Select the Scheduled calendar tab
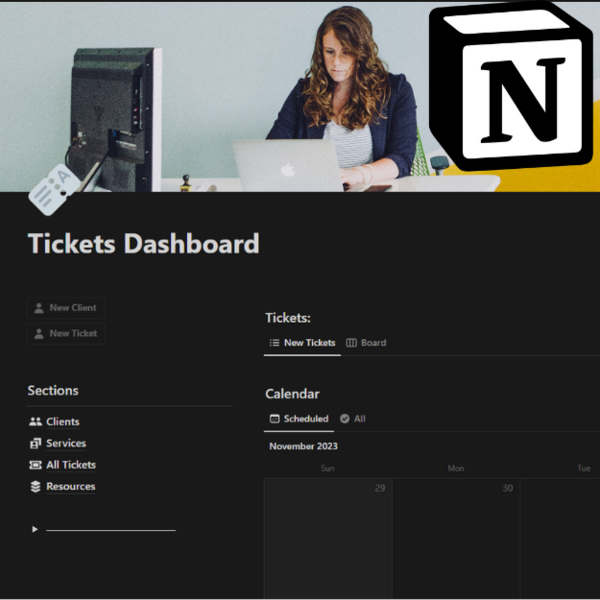This screenshot has height=600, width=600. (299, 419)
